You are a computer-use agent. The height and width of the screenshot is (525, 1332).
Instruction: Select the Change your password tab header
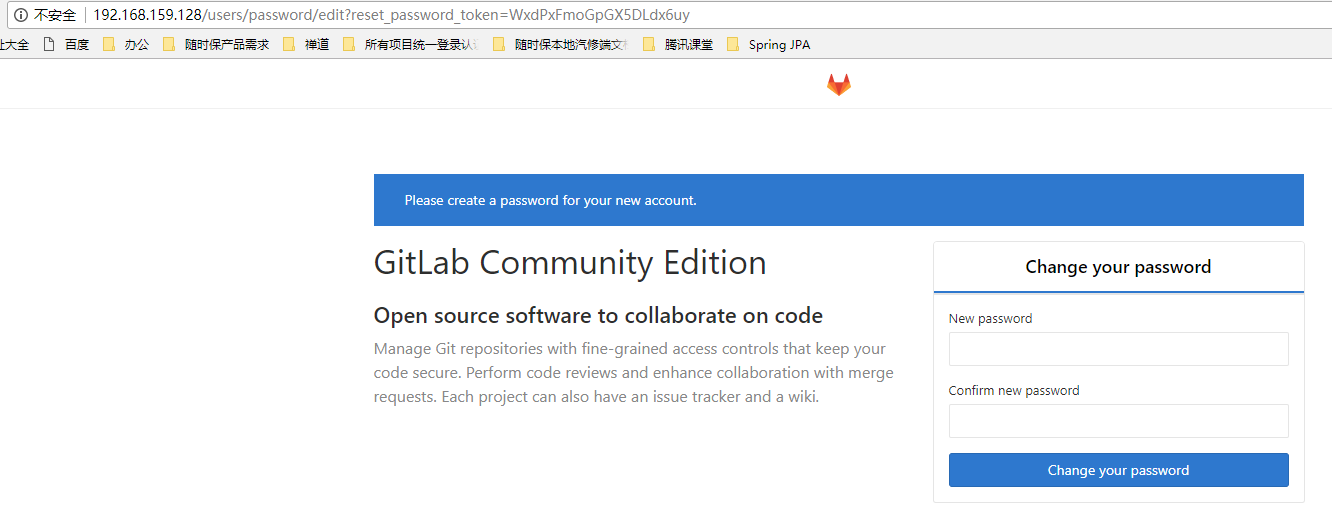point(1118,267)
